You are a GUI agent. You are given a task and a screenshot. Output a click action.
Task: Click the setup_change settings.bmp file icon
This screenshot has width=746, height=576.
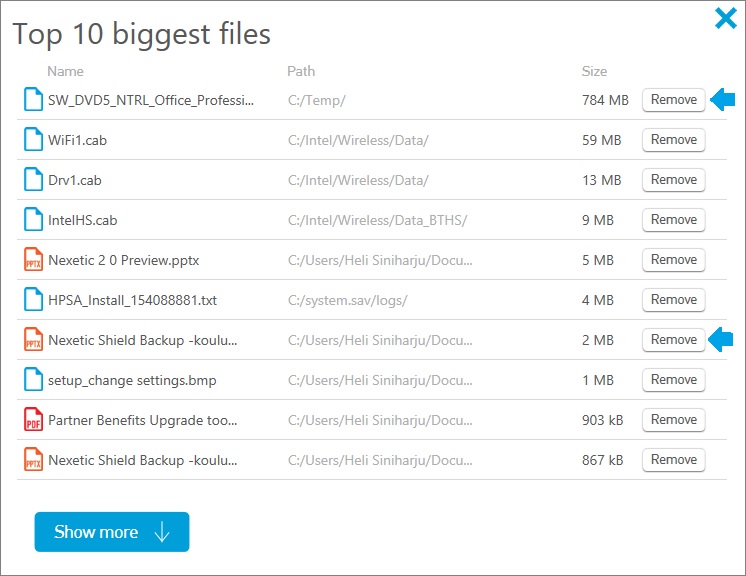pos(33,379)
